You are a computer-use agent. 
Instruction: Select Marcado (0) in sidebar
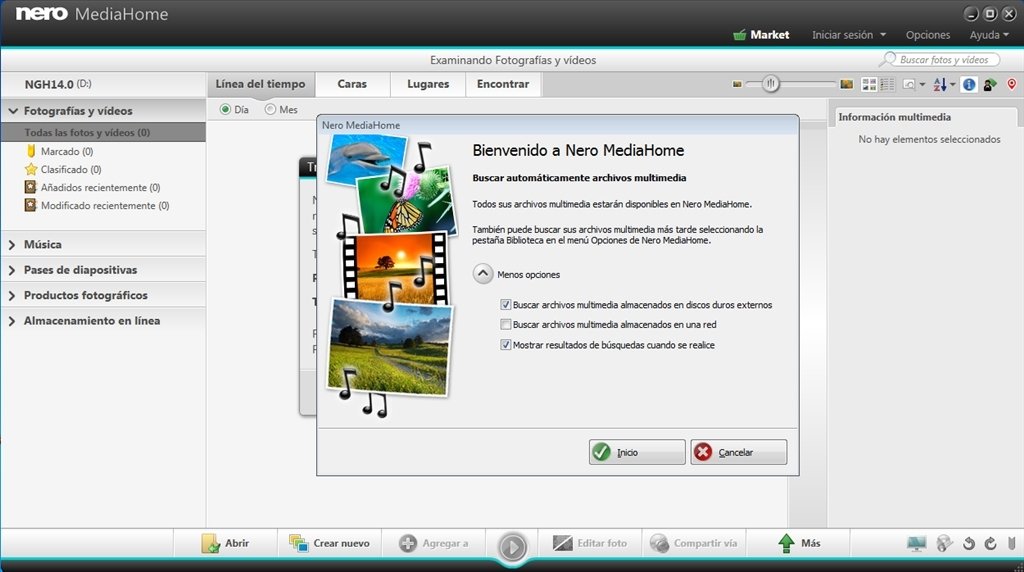[67, 151]
